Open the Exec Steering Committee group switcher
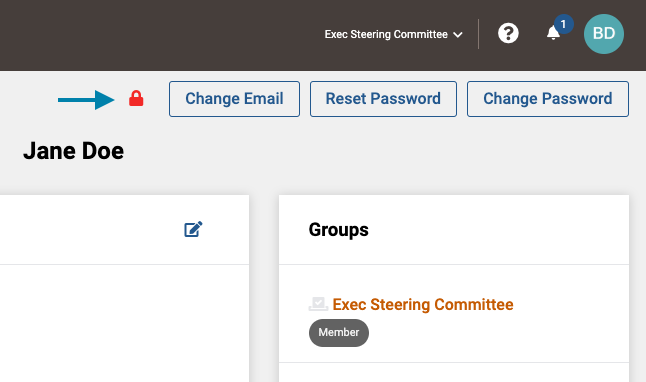 (393, 34)
